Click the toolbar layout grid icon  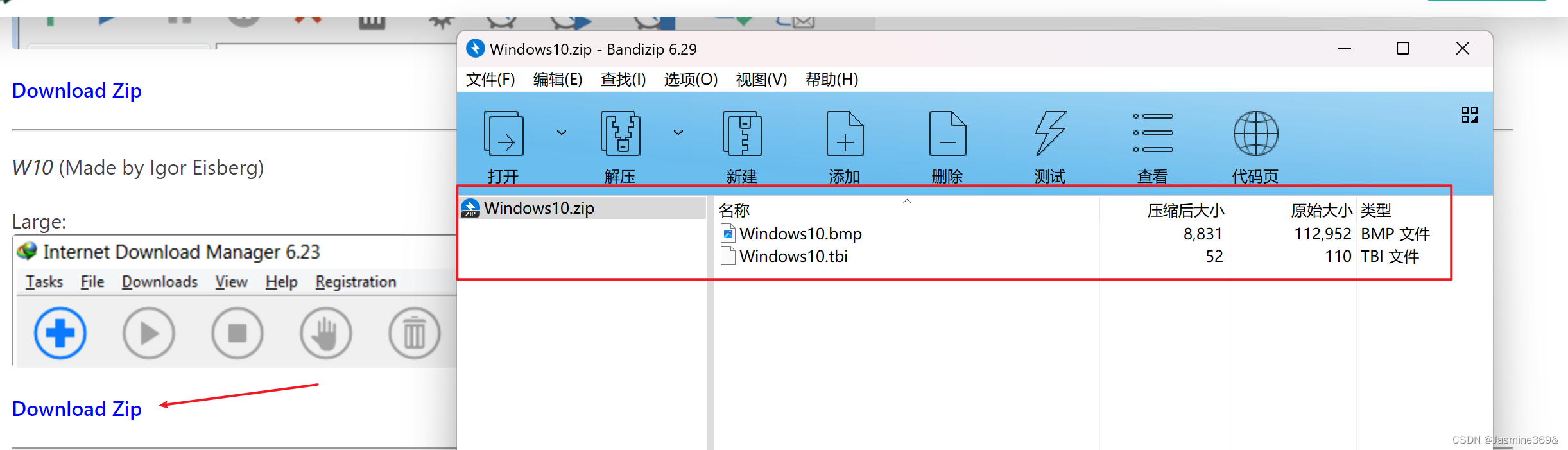pyautogui.click(x=1470, y=115)
